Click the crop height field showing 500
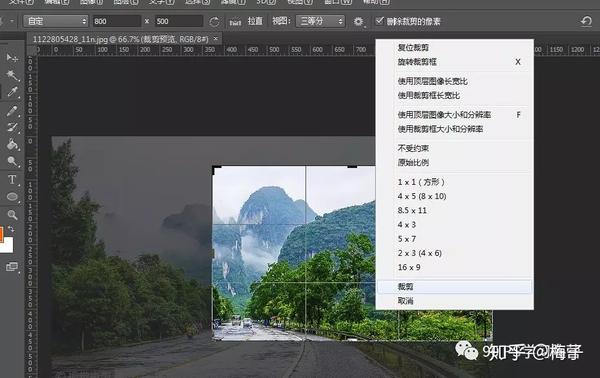The width and height of the screenshot is (600, 378). click(179, 21)
